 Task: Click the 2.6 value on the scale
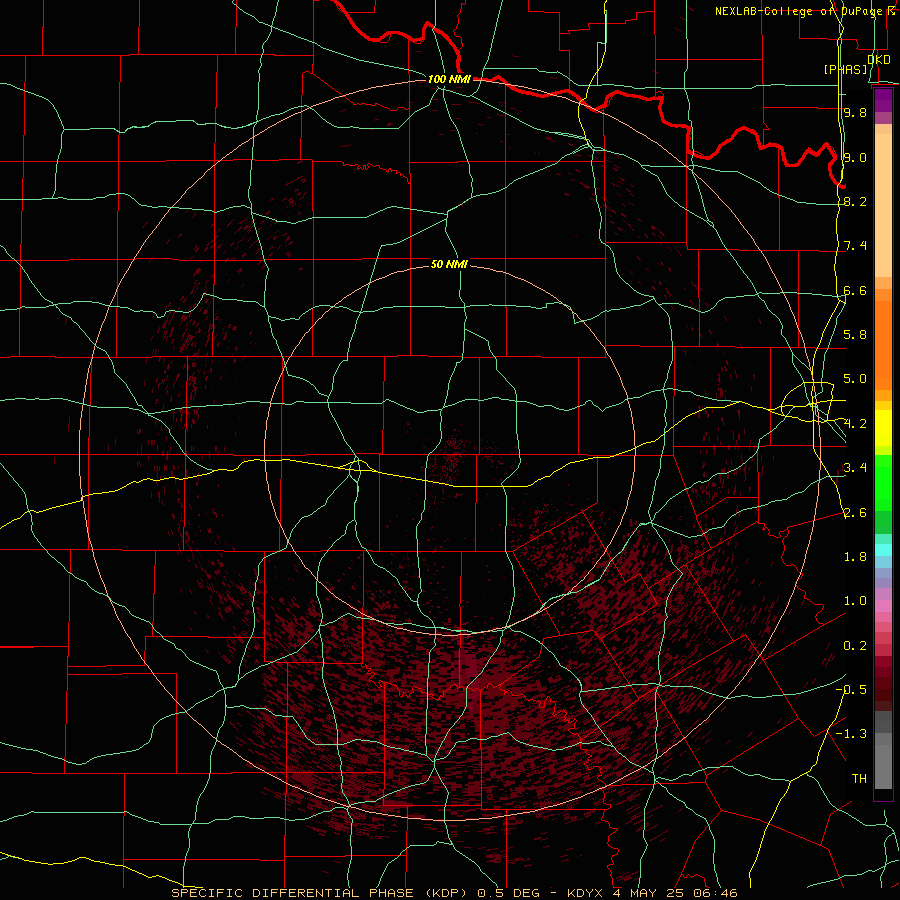pos(855,512)
